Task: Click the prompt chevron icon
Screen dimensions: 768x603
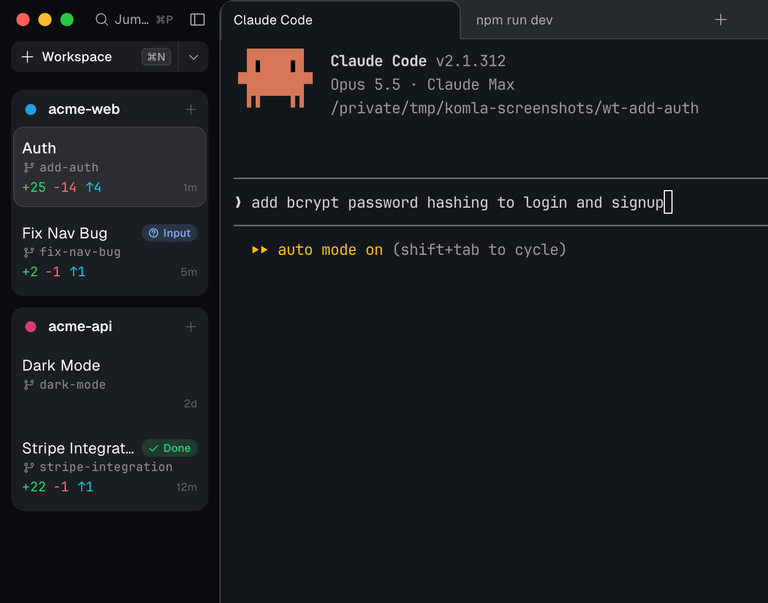Action: click(x=238, y=202)
